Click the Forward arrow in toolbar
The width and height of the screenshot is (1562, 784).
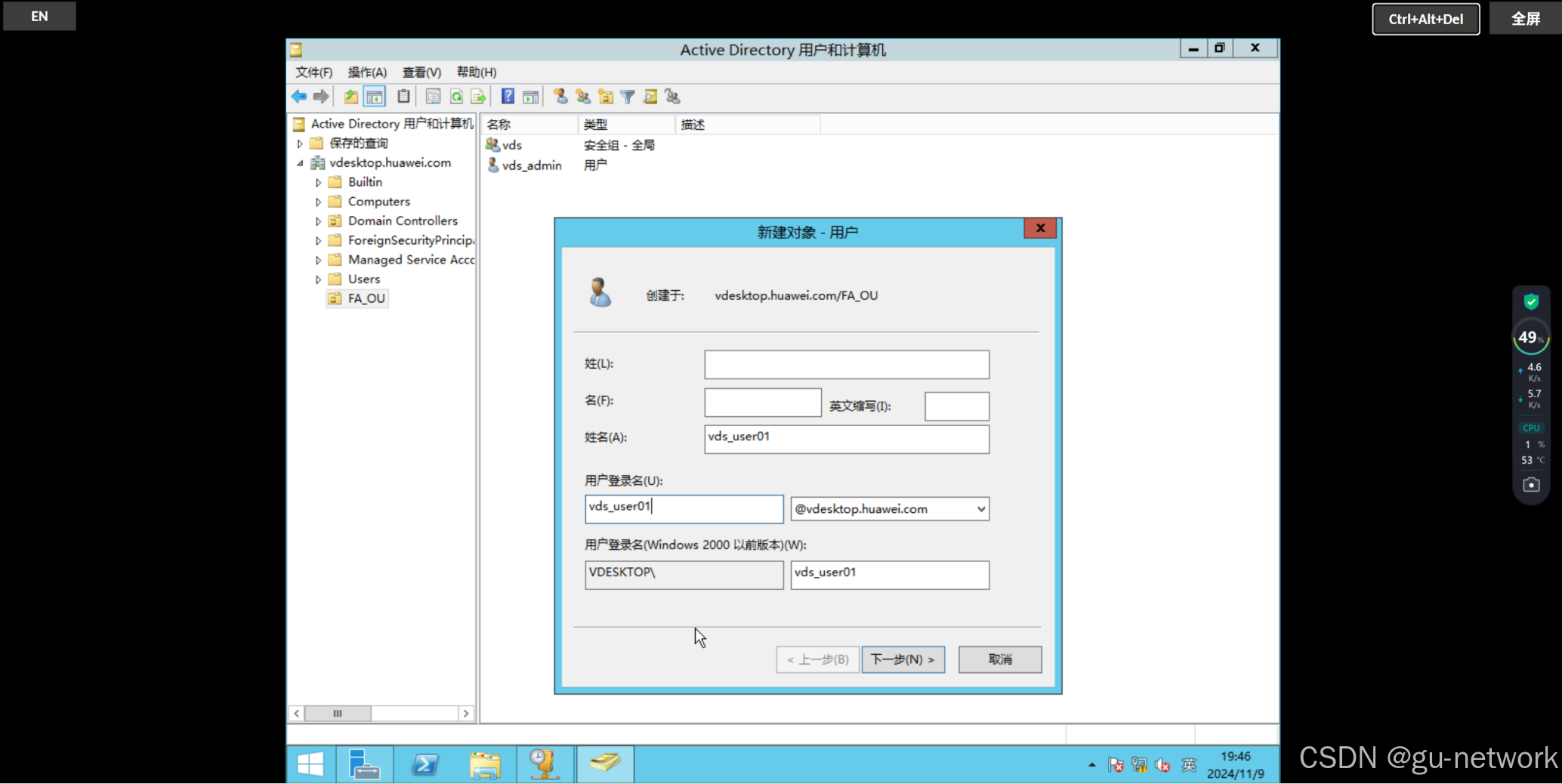coord(321,97)
